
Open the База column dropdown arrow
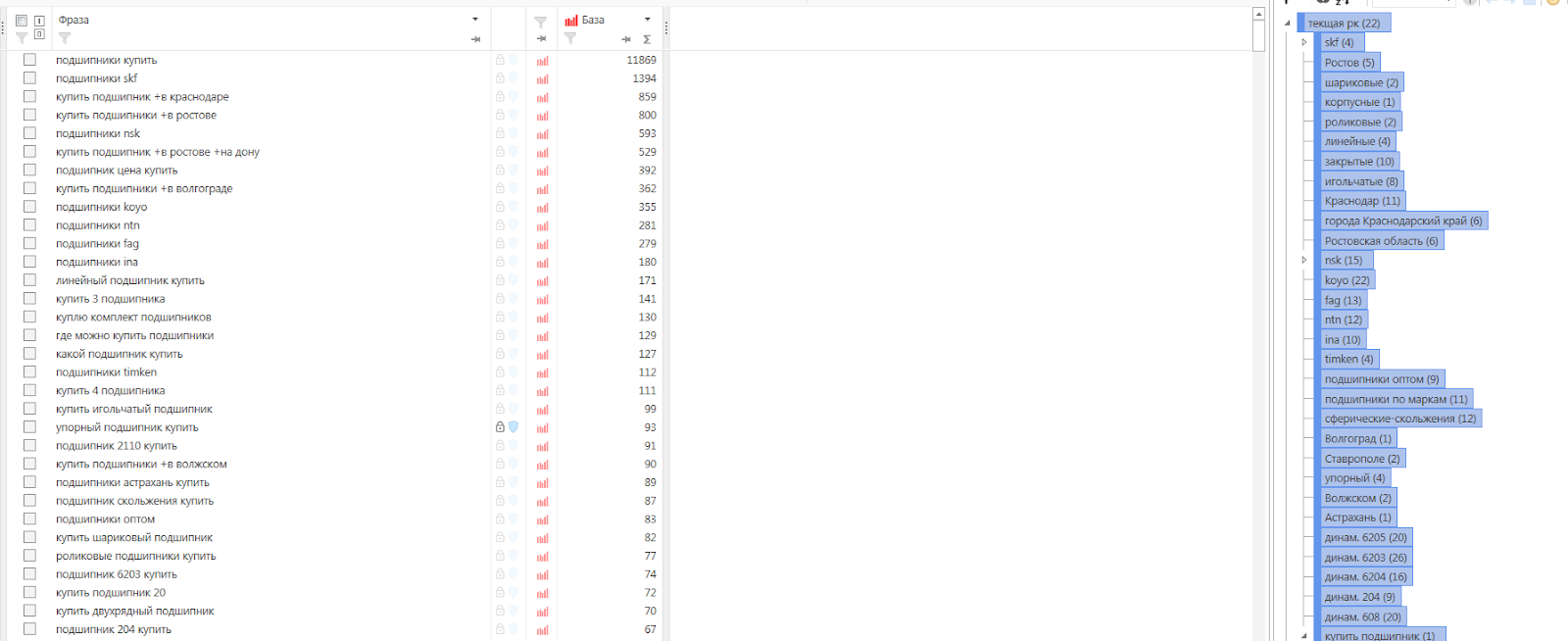[647, 20]
